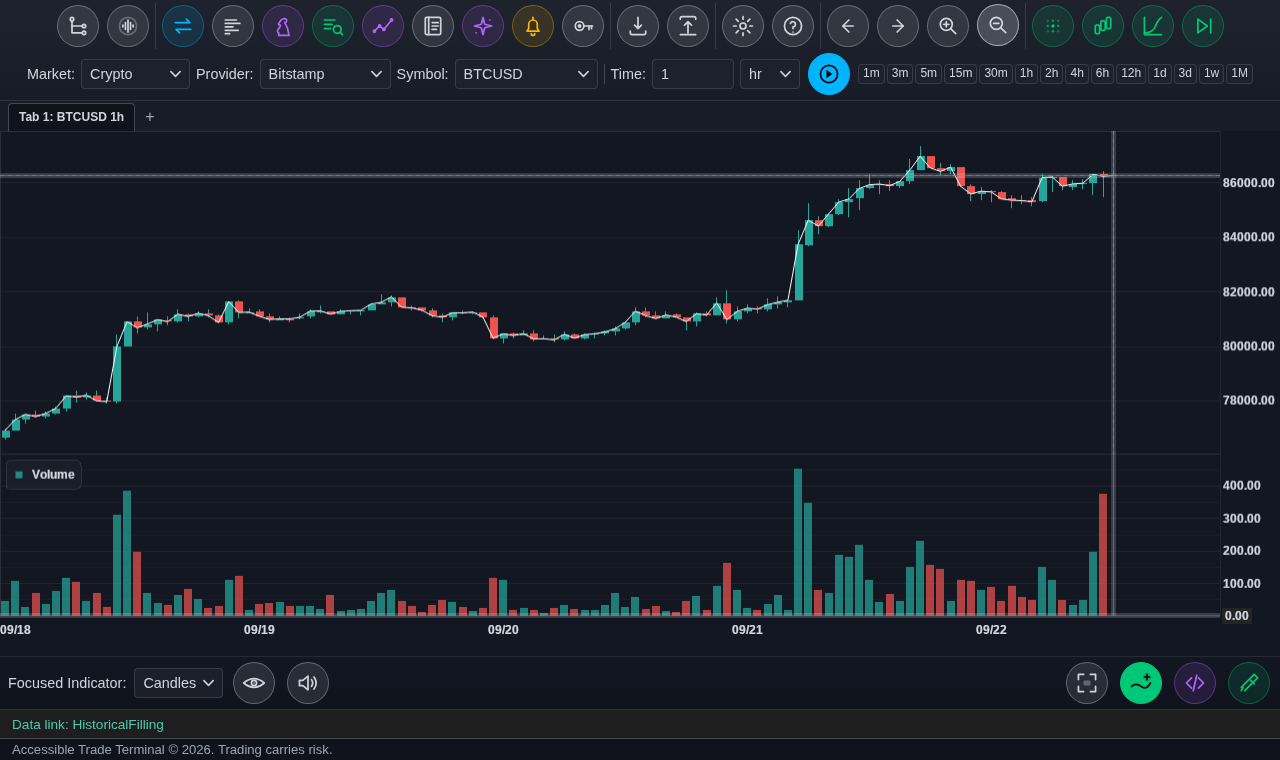This screenshot has height=760, width=1280.
Task: Open the text lines list icon
Action: point(233,26)
